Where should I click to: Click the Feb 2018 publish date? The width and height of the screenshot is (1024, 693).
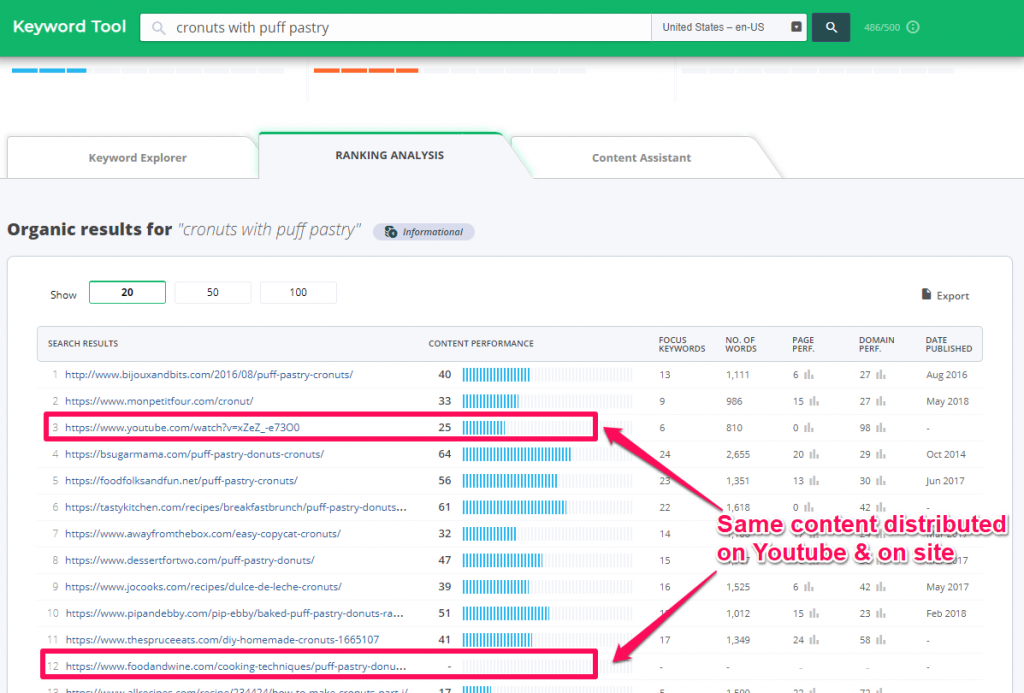[946, 613]
